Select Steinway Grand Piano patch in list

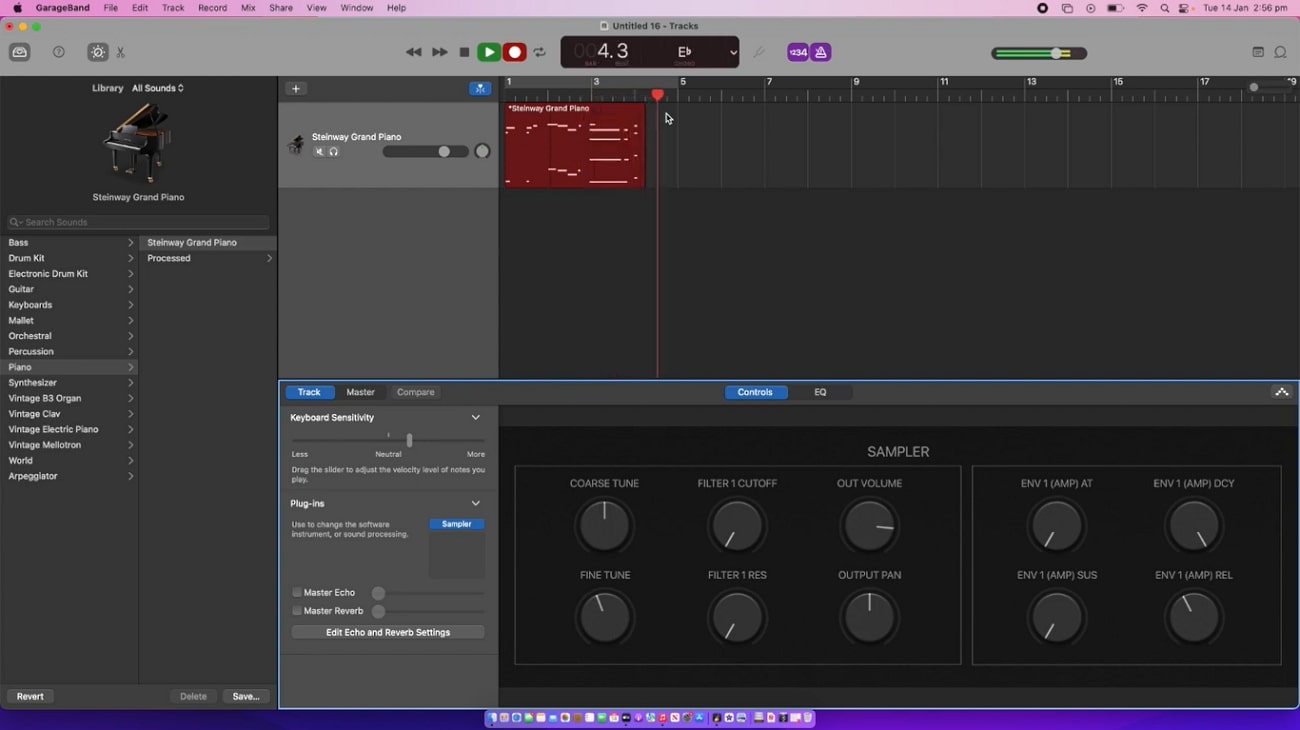coord(208,243)
